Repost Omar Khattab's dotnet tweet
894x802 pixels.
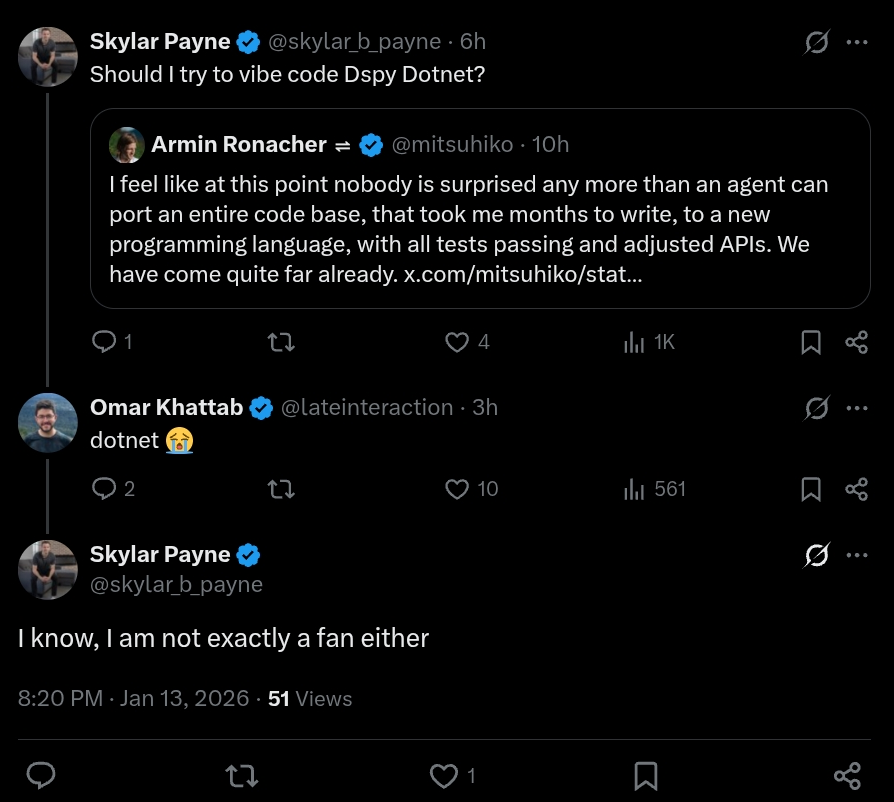tap(282, 489)
